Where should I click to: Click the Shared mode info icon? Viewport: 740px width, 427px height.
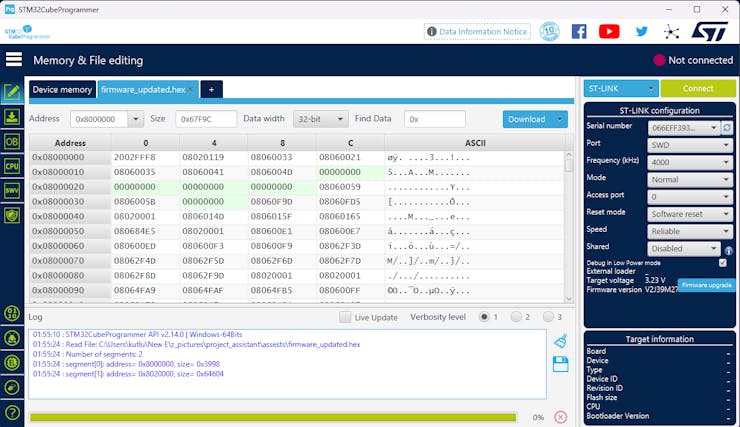[729, 250]
